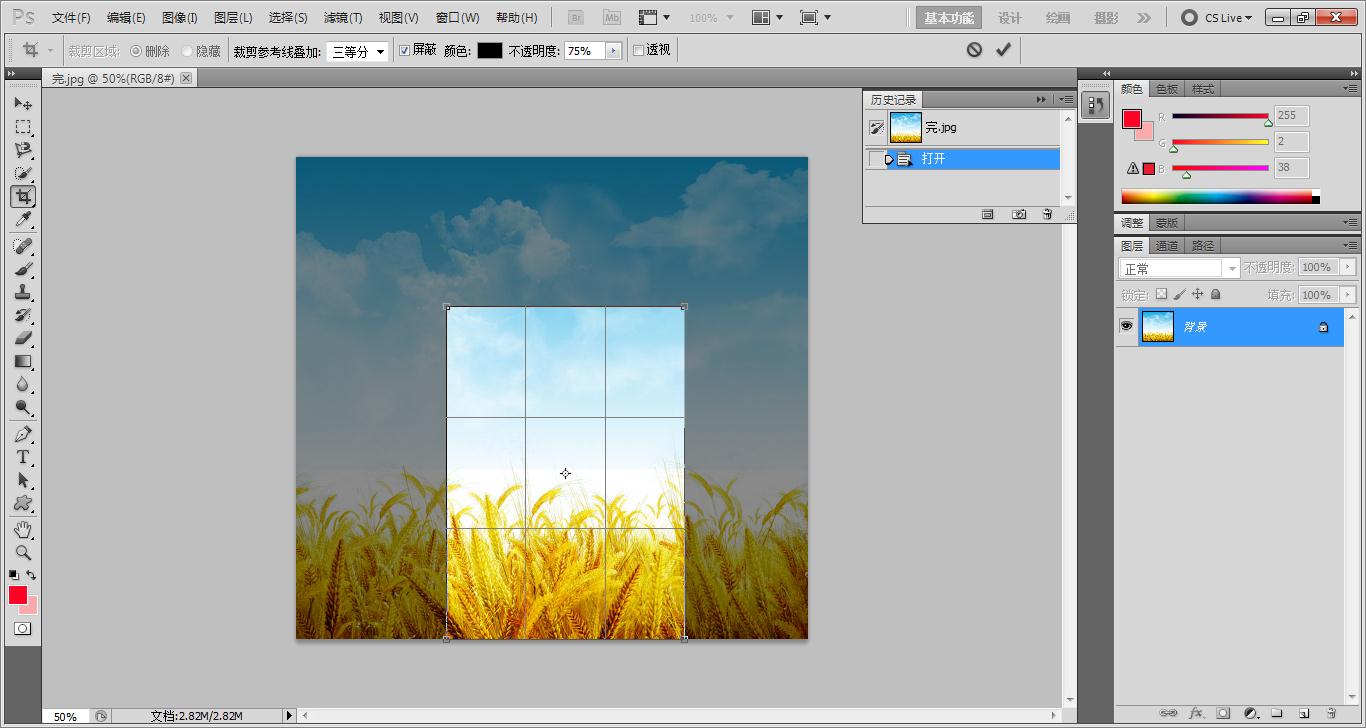Viewport: 1366px width, 728px height.
Task: Add a layer mask
Action: [1222, 713]
